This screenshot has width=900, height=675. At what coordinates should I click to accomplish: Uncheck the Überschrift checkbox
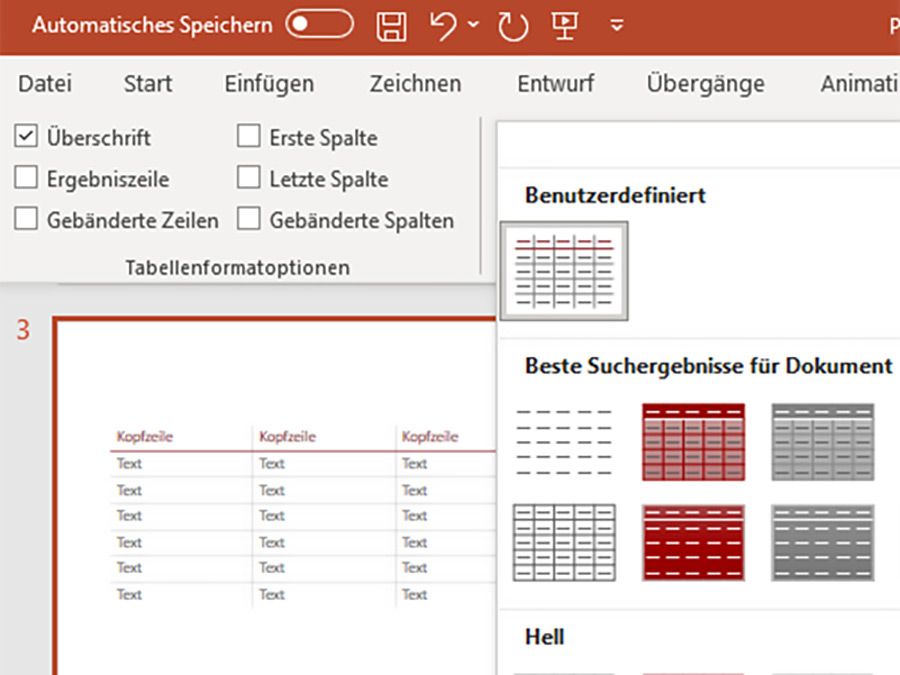pos(26,136)
